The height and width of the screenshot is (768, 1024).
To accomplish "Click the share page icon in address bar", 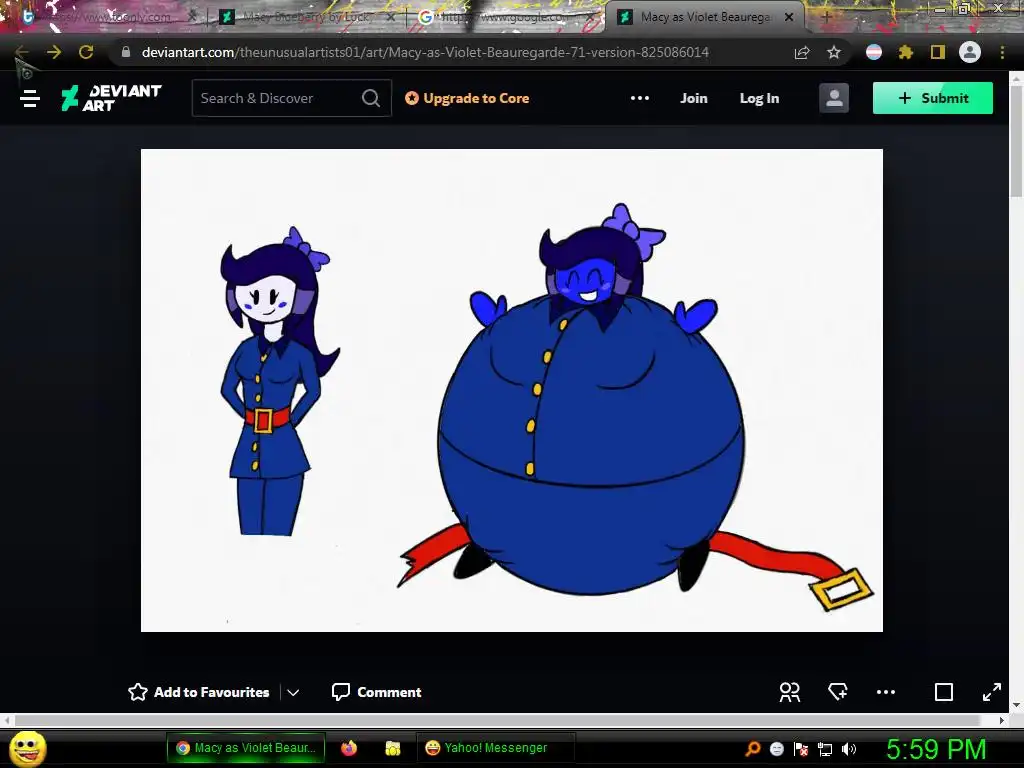I will click(802, 52).
